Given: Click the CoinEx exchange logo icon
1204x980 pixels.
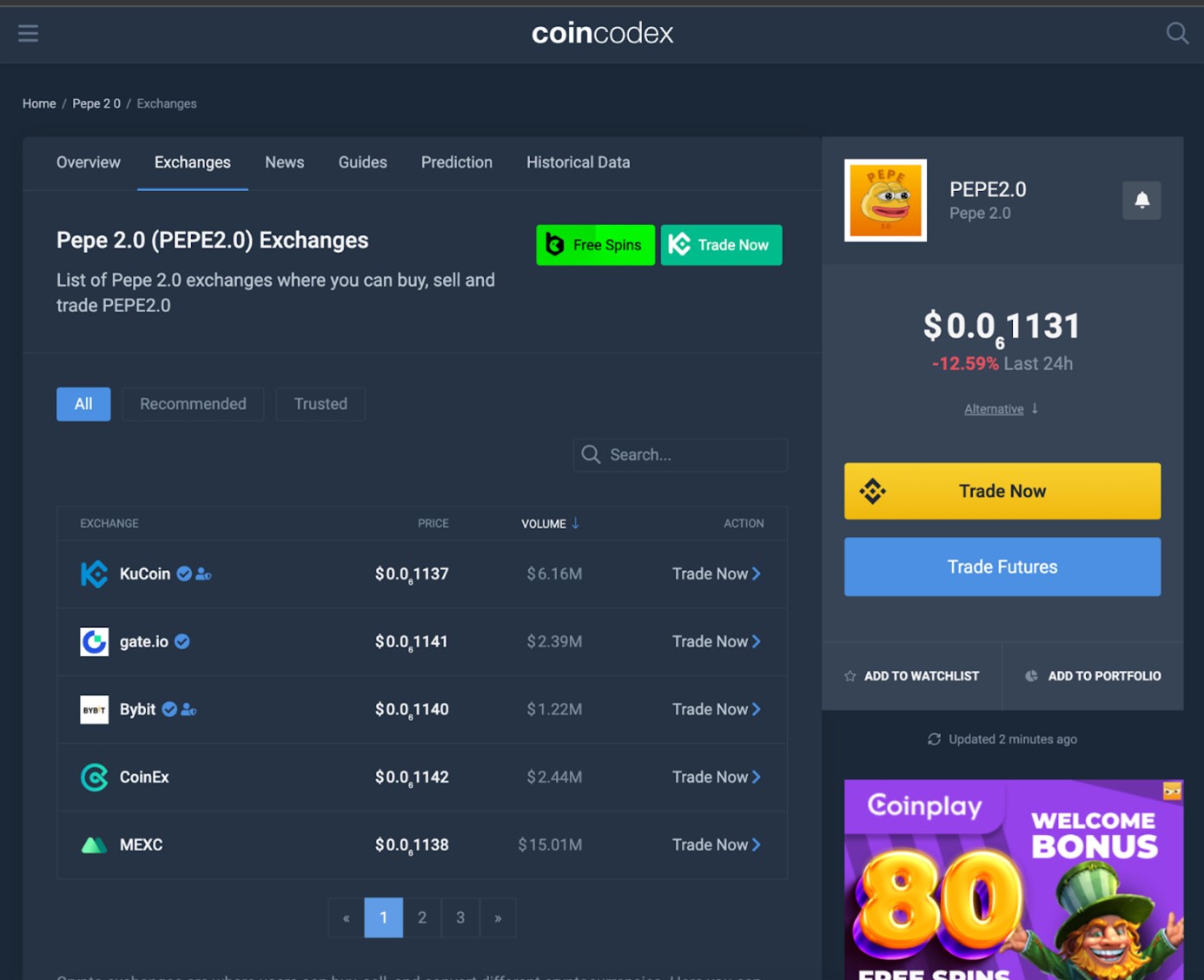Looking at the screenshot, I should coord(94,777).
